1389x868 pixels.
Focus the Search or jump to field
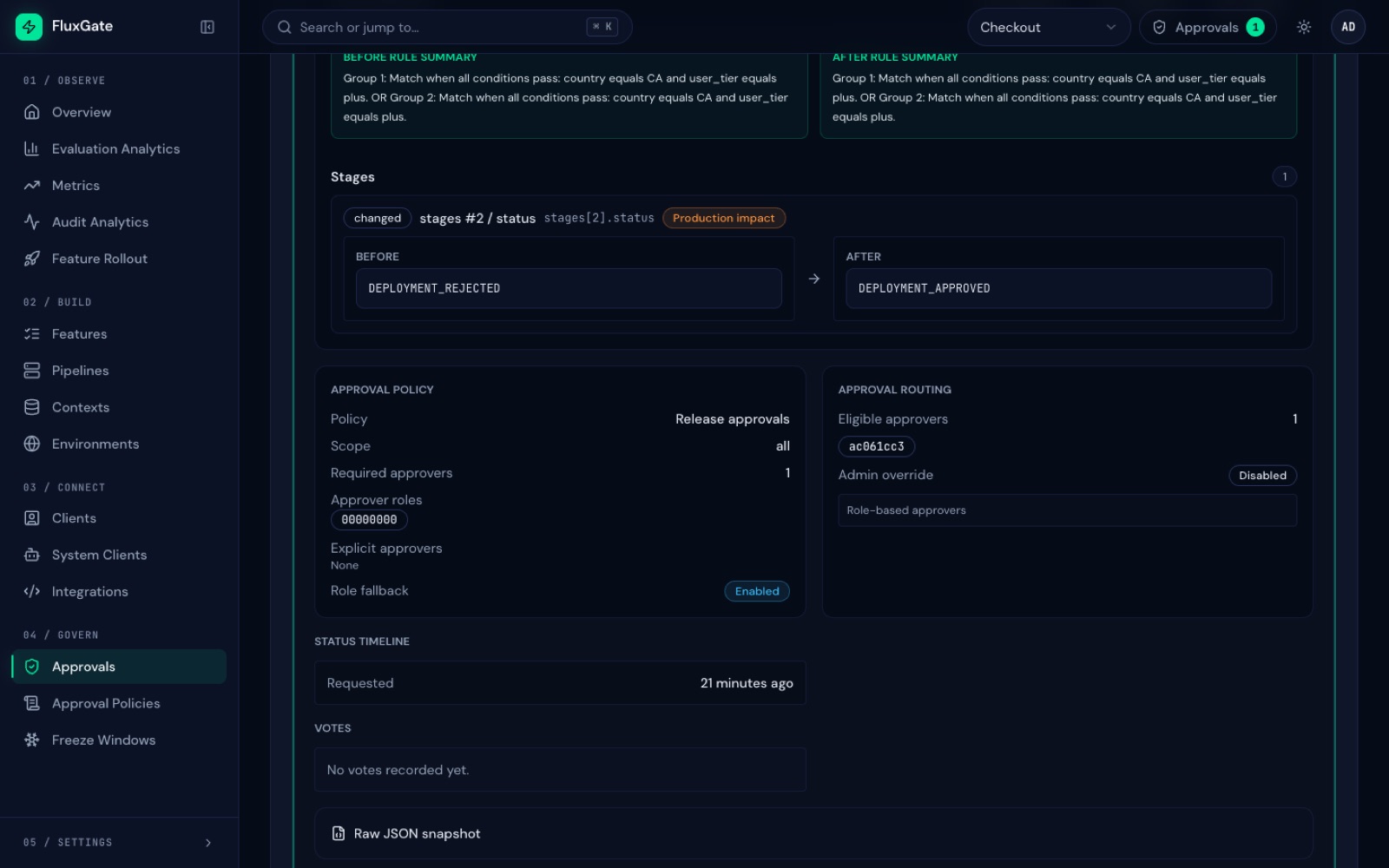tap(447, 27)
